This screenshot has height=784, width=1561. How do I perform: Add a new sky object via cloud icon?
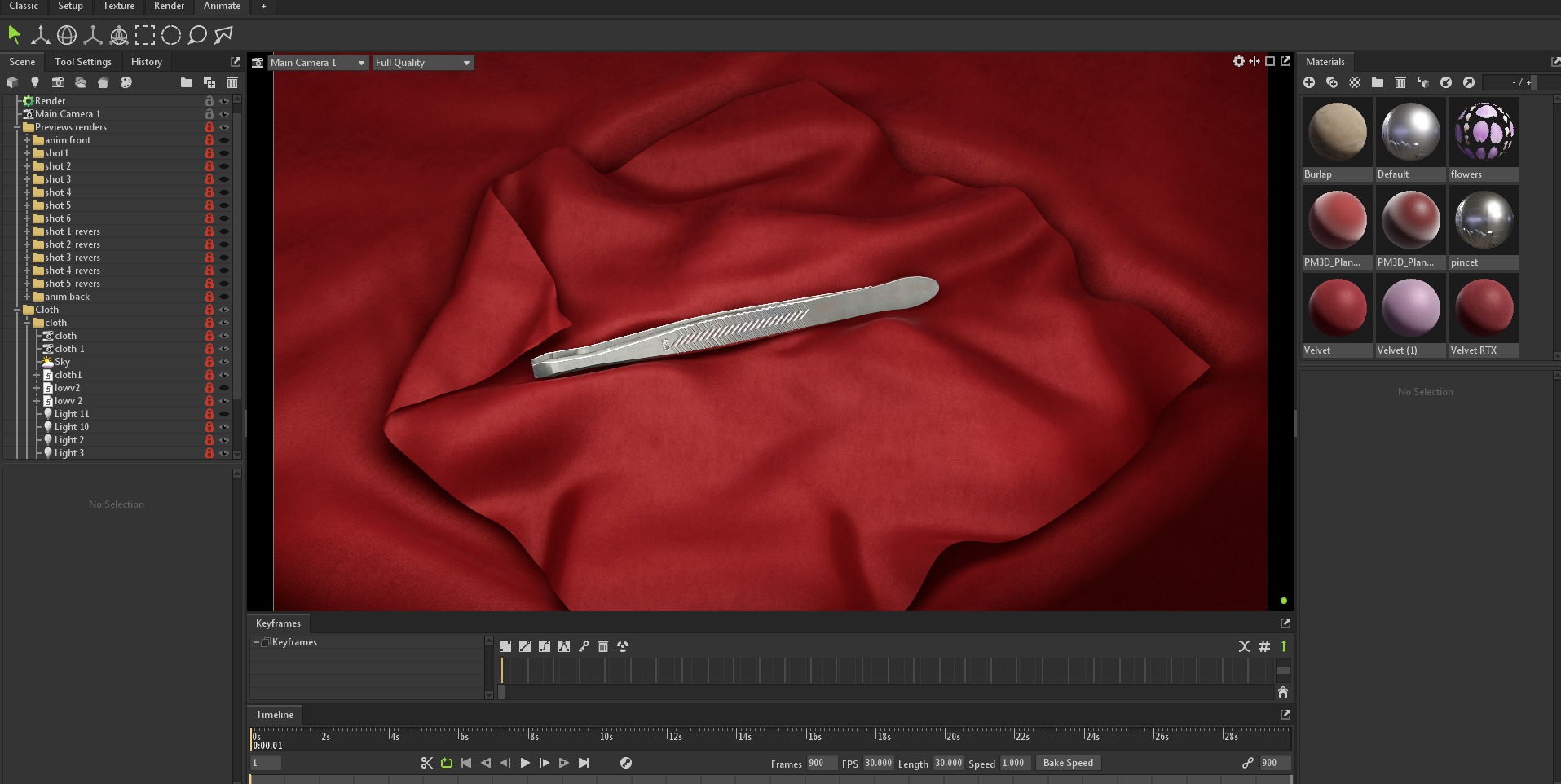[x=80, y=82]
